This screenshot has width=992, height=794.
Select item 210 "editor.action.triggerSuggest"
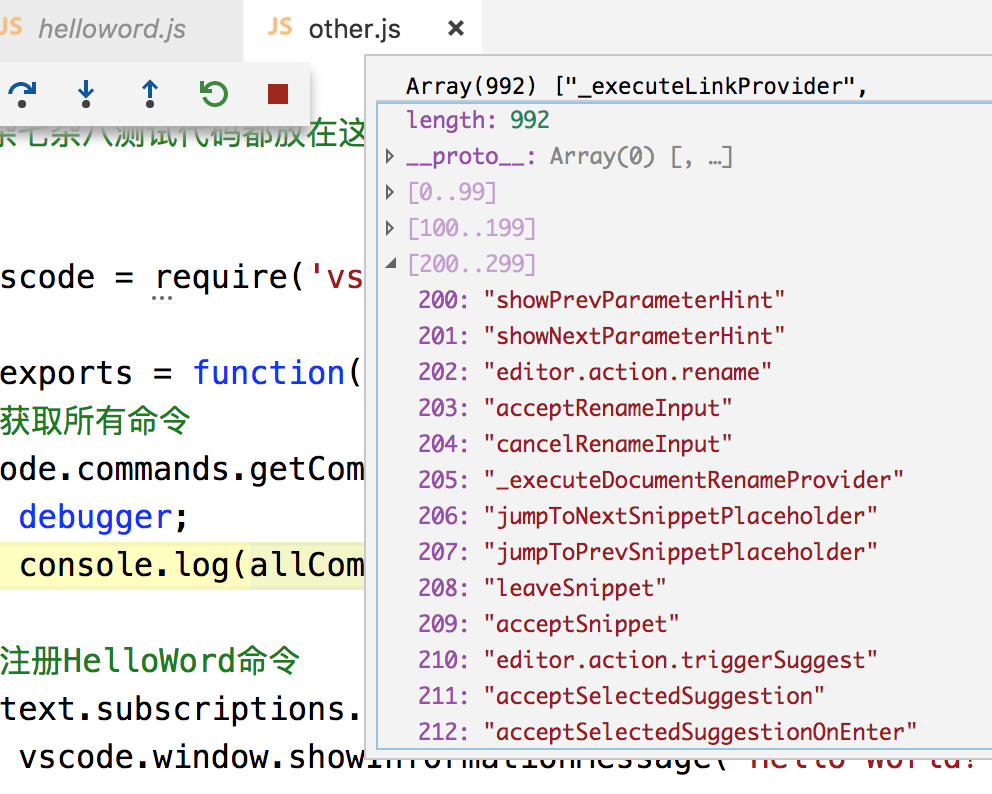coord(648,660)
